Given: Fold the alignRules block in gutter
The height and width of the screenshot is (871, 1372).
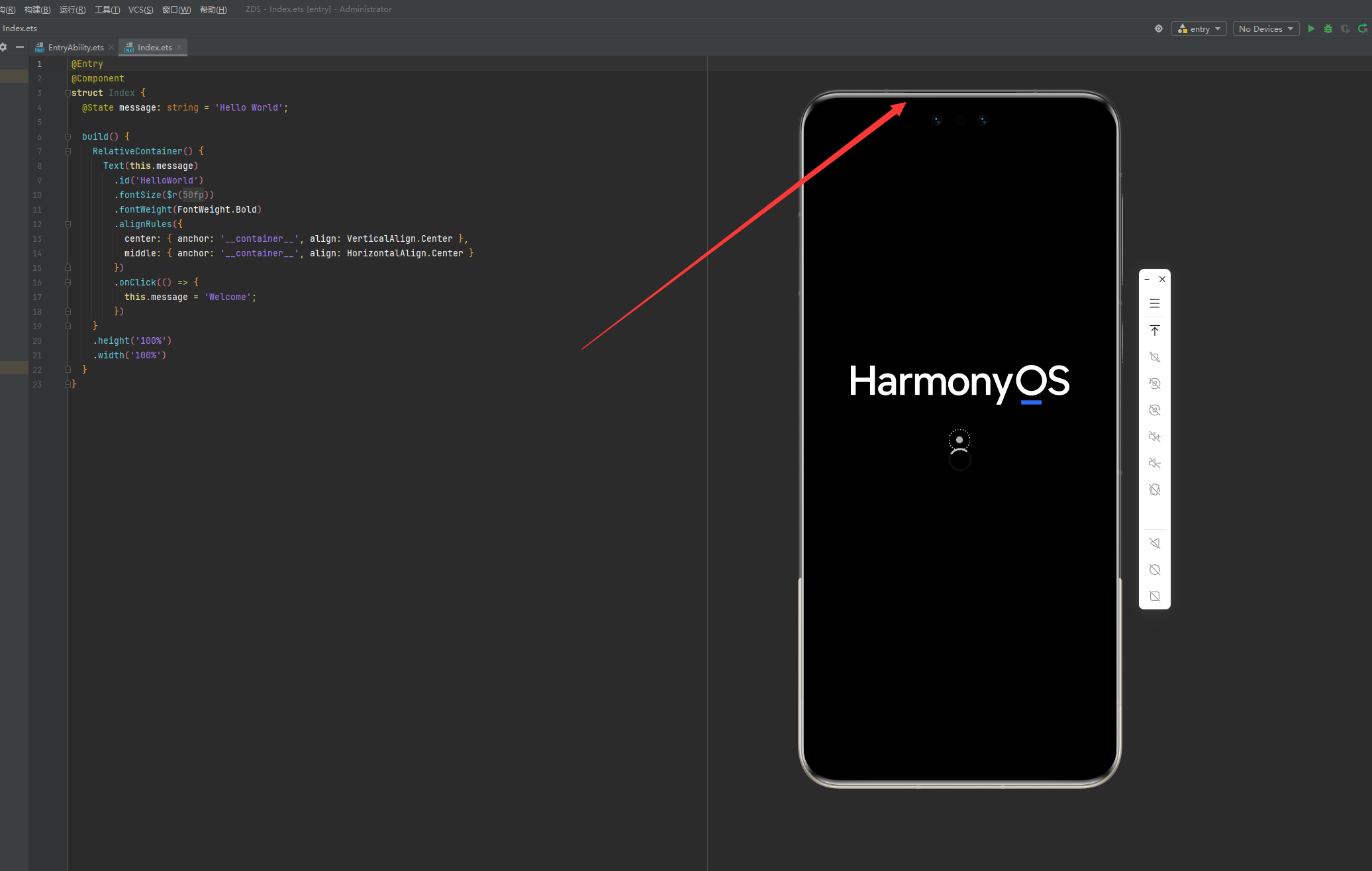Looking at the screenshot, I should pyautogui.click(x=68, y=225).
